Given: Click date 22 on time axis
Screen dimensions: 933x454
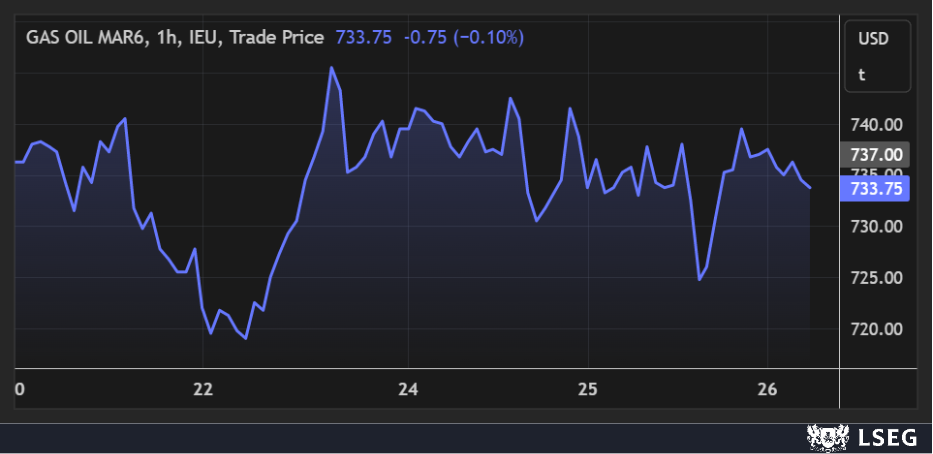Looking at the screenshot, I should [203, 388].
